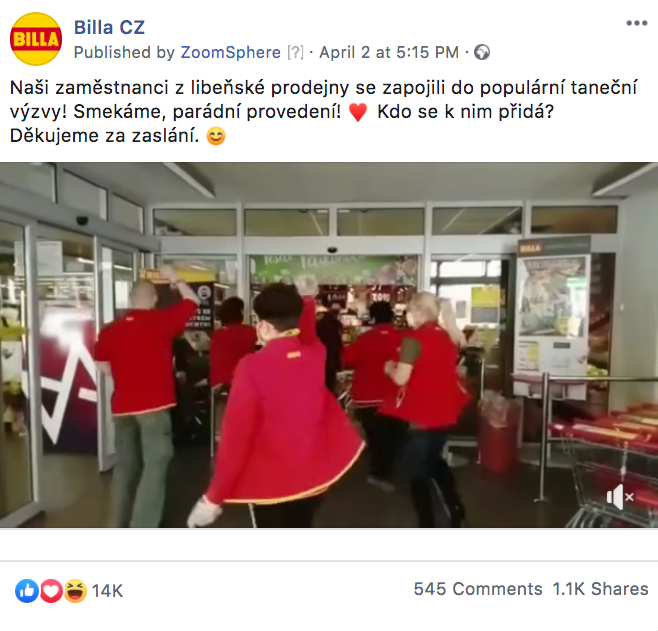Screen dimensions: 658x631
Task: Click the smiling face emoji in post text
Action: click(x=216, y=136)
